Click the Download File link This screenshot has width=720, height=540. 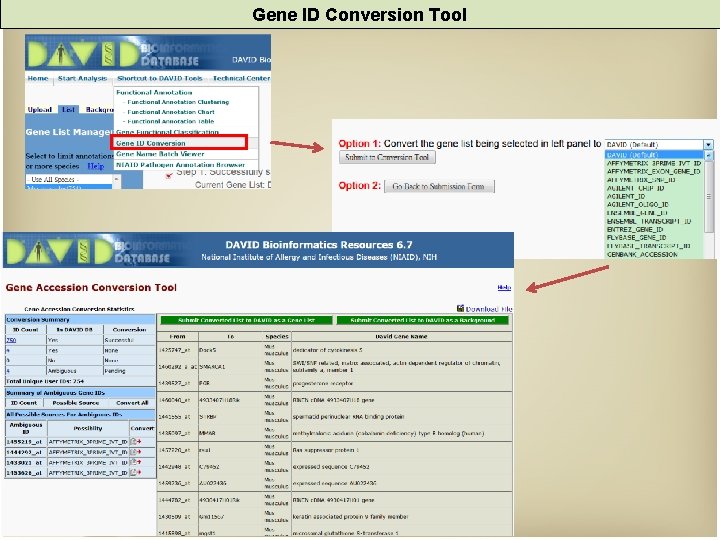[489, 309]
